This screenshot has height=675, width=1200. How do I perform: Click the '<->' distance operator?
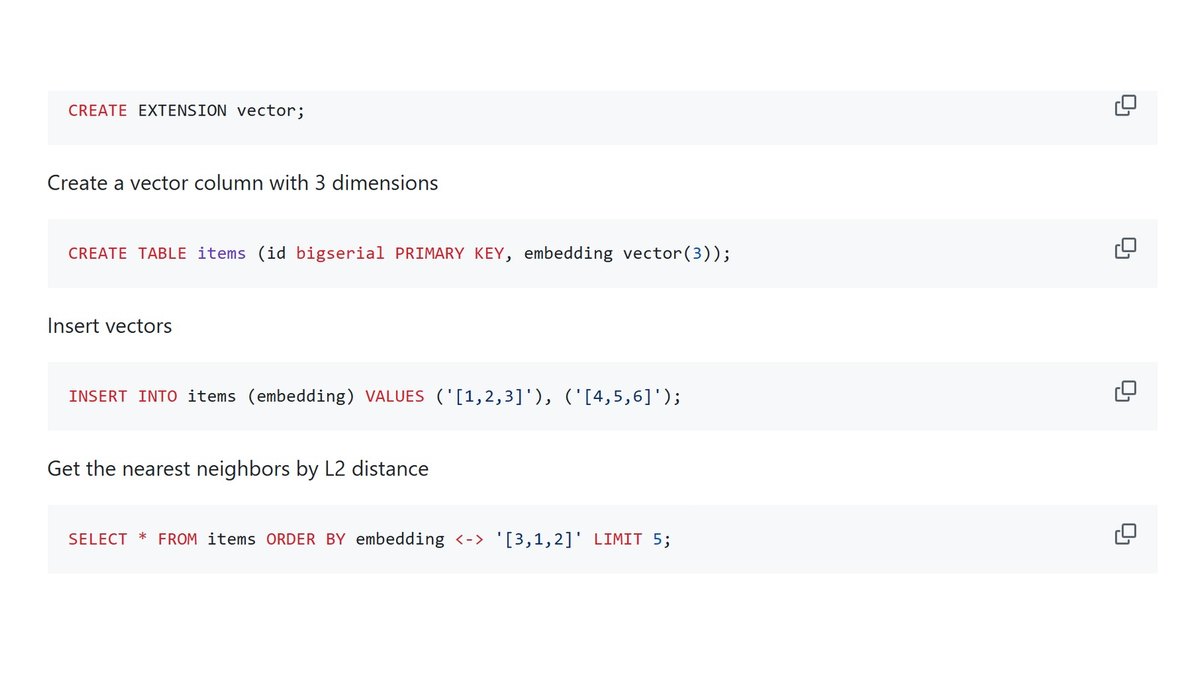point(469,539)
